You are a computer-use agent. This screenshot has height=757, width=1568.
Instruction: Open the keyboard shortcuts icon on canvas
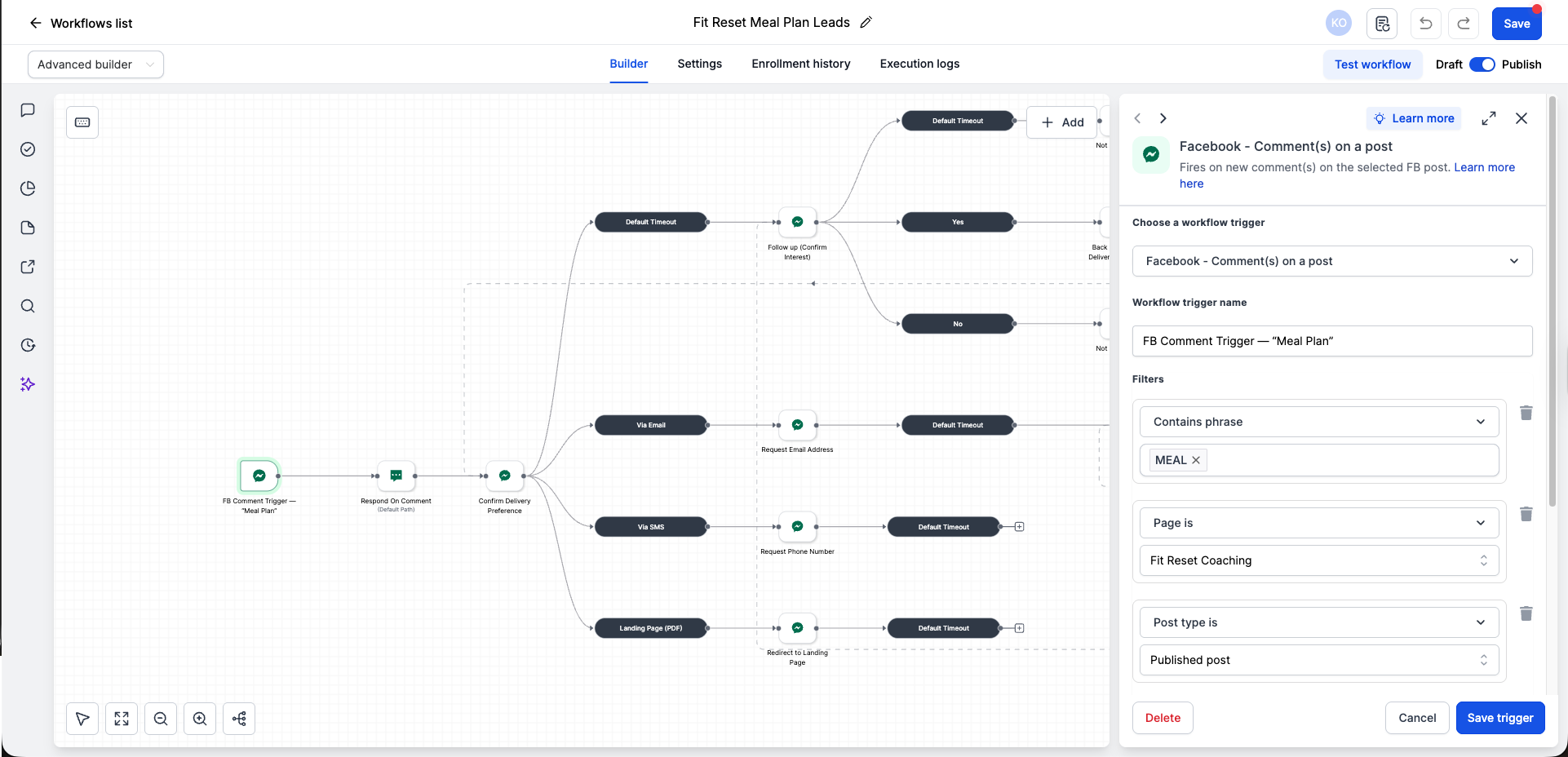click(x=82, y=122)
